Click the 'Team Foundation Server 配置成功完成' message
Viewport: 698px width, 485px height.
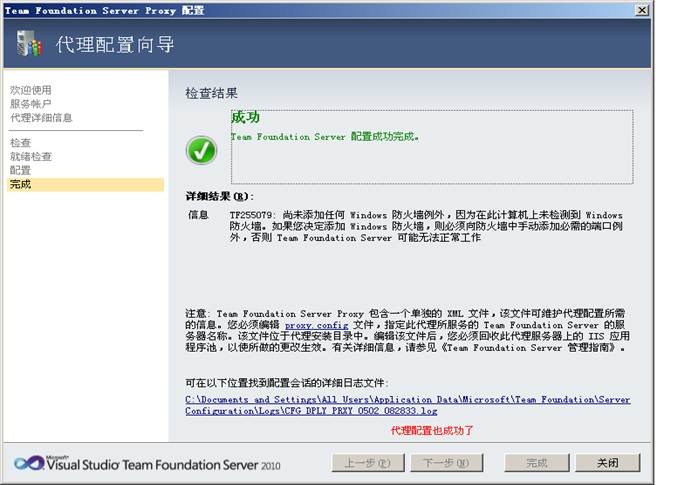[x=325, y=137]
